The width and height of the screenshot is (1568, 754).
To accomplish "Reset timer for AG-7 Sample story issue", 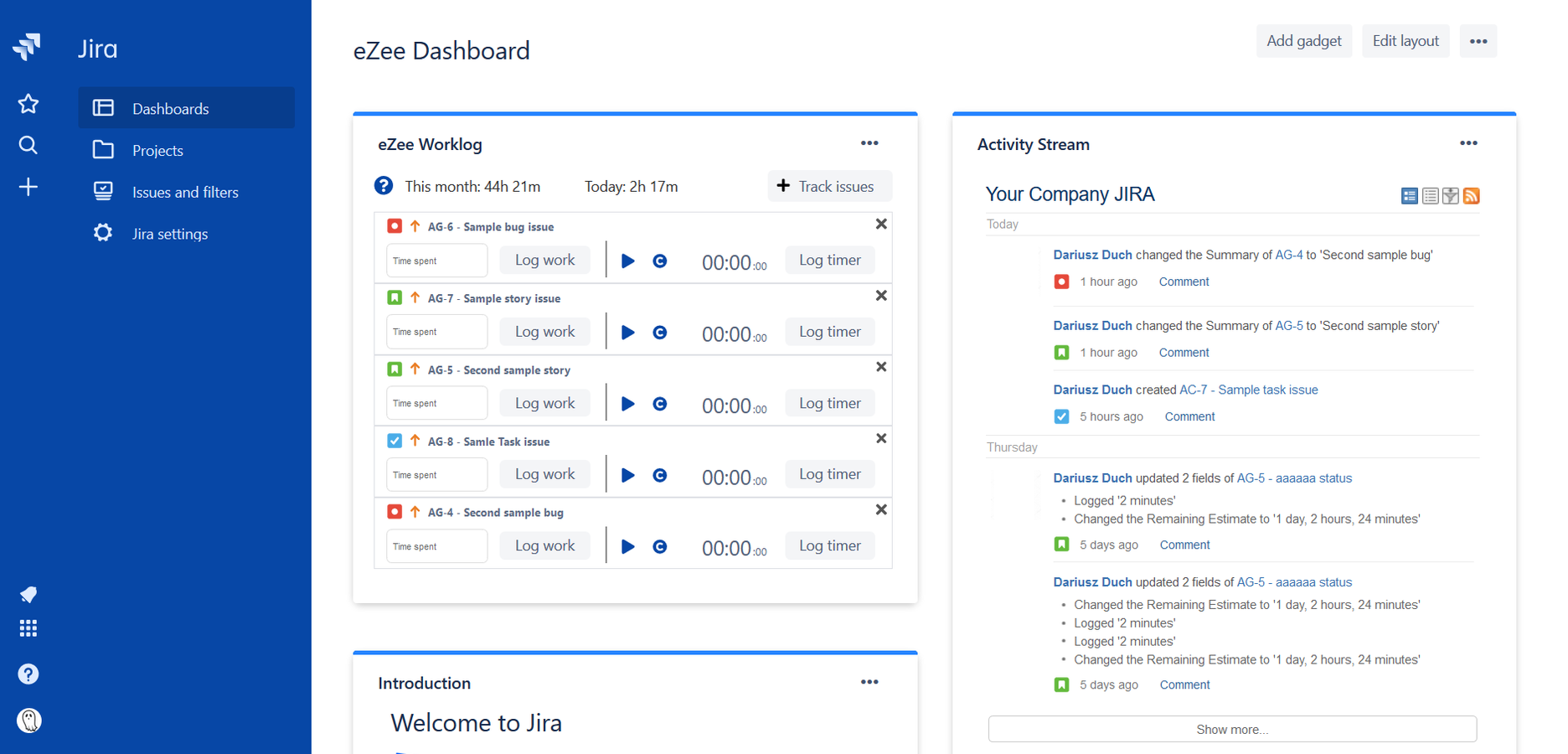I will click(660, 333).
